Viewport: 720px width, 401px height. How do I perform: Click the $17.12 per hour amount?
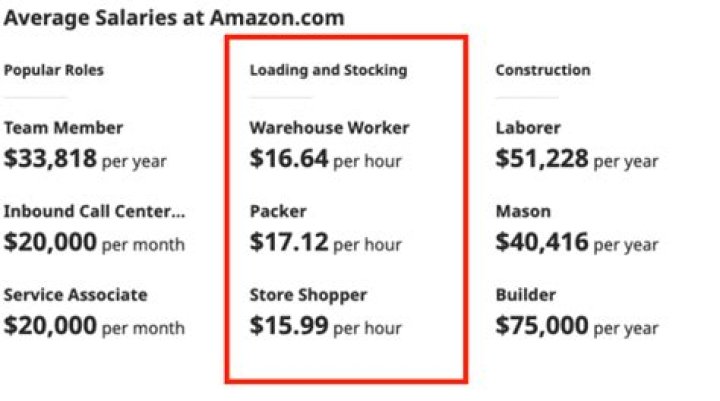[326, 243]
